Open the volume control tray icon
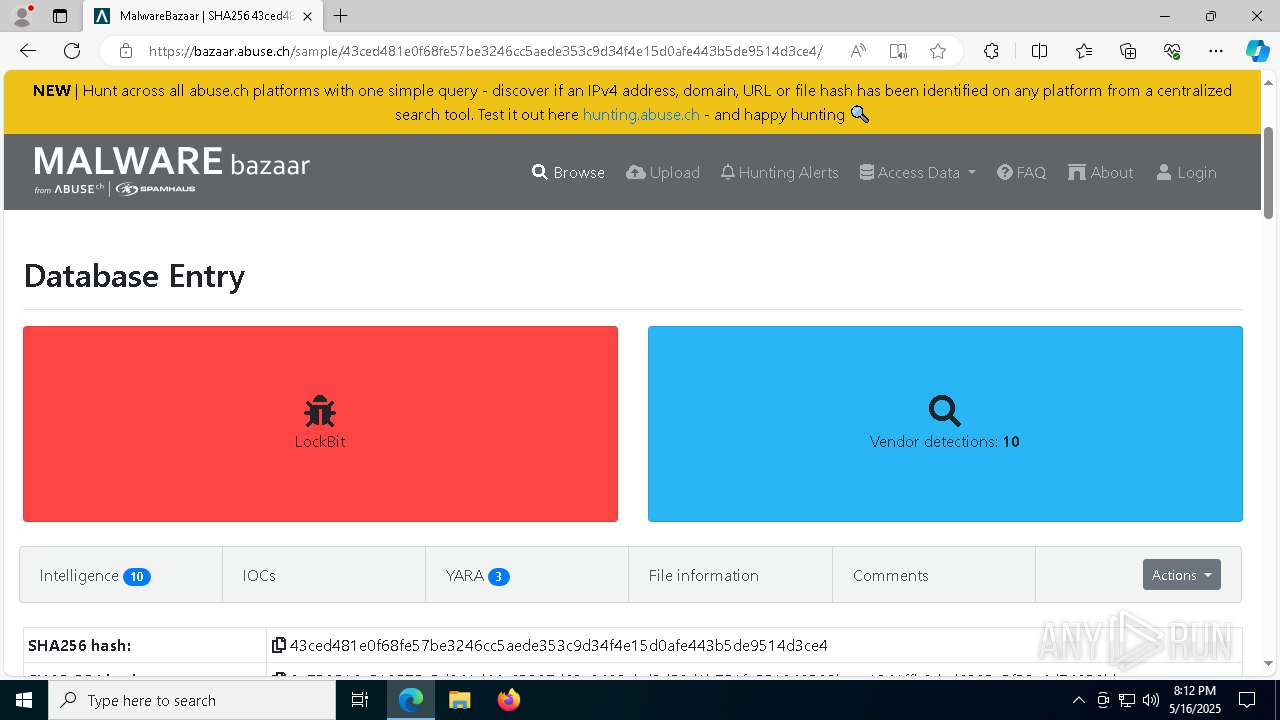The height and width of the screenshot is (720, 1280). pos(1150,700)
